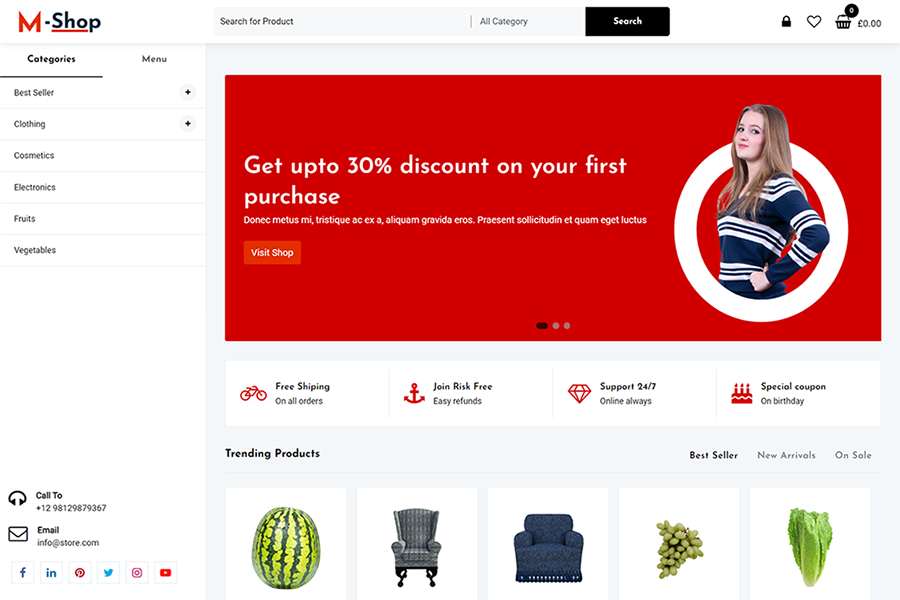Visit the Facebook social page
The height and width of the screenshot is (600, 900).
(23, 572)
